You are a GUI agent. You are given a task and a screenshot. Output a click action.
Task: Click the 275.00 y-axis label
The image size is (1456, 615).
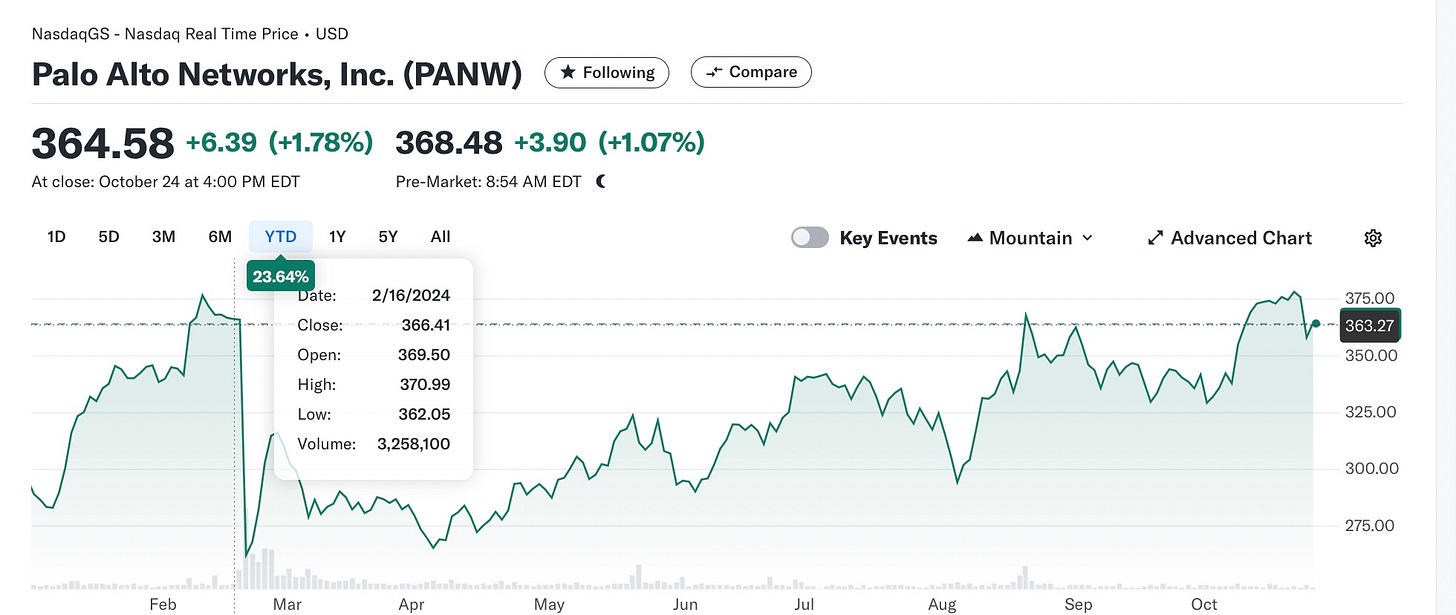(x=1370, y=525)
